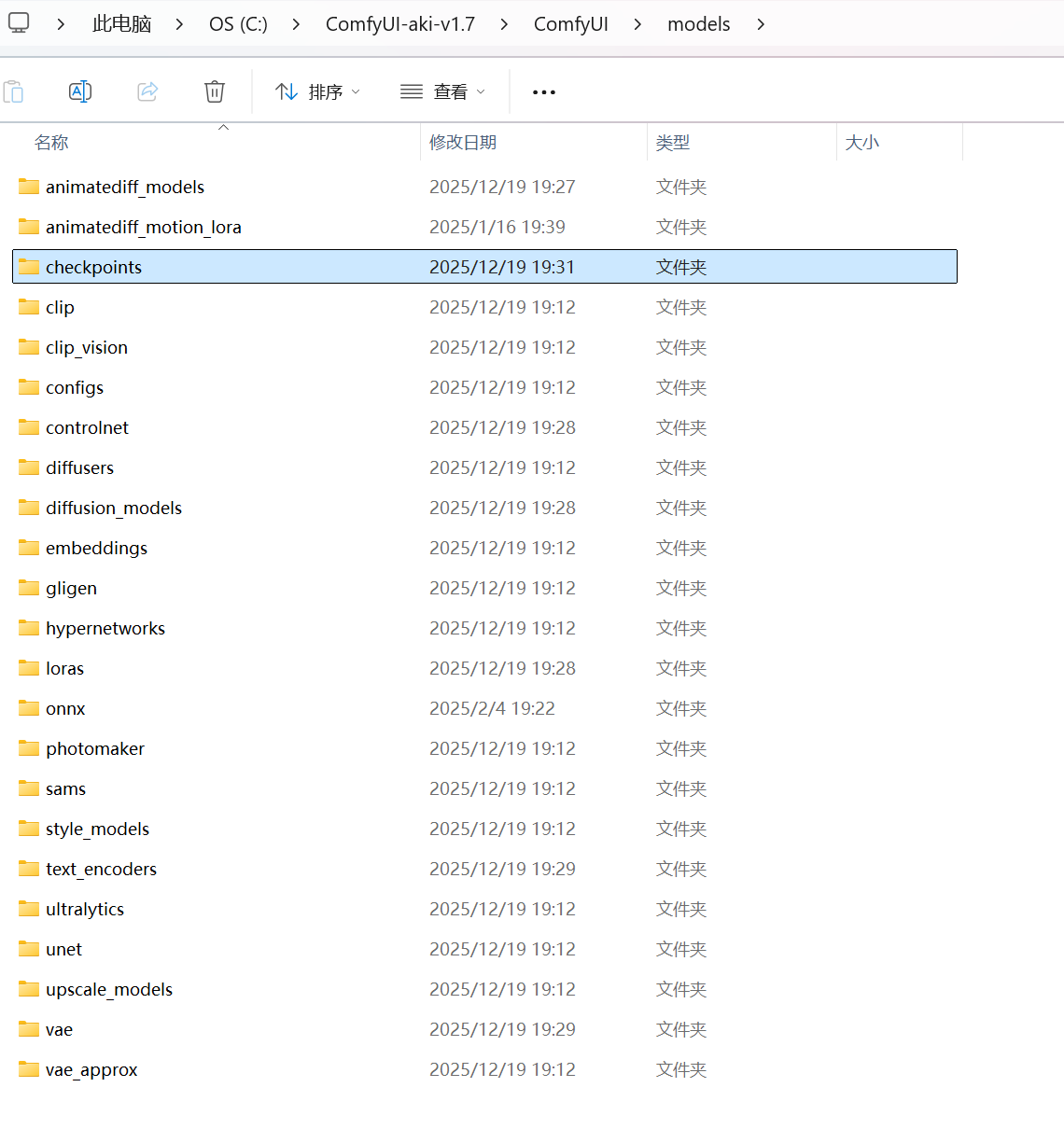
Task: Select the photomaker folder icon
Action: 29,748
